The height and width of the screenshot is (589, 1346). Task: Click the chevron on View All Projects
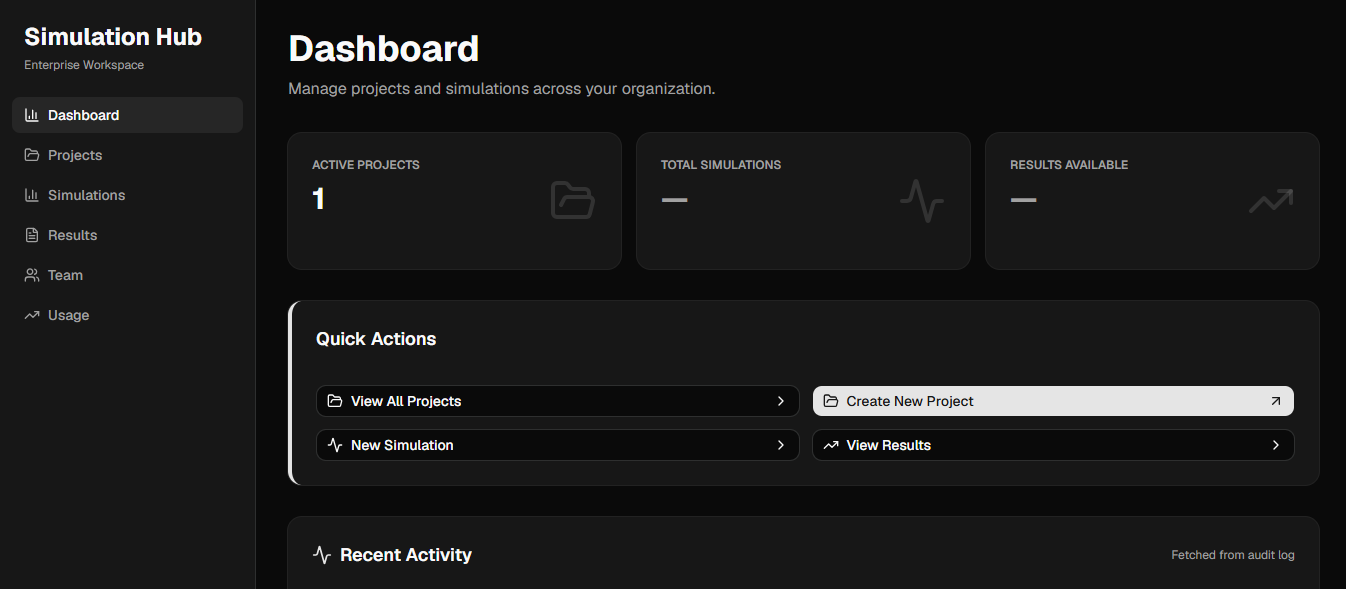tap(781, 401)
